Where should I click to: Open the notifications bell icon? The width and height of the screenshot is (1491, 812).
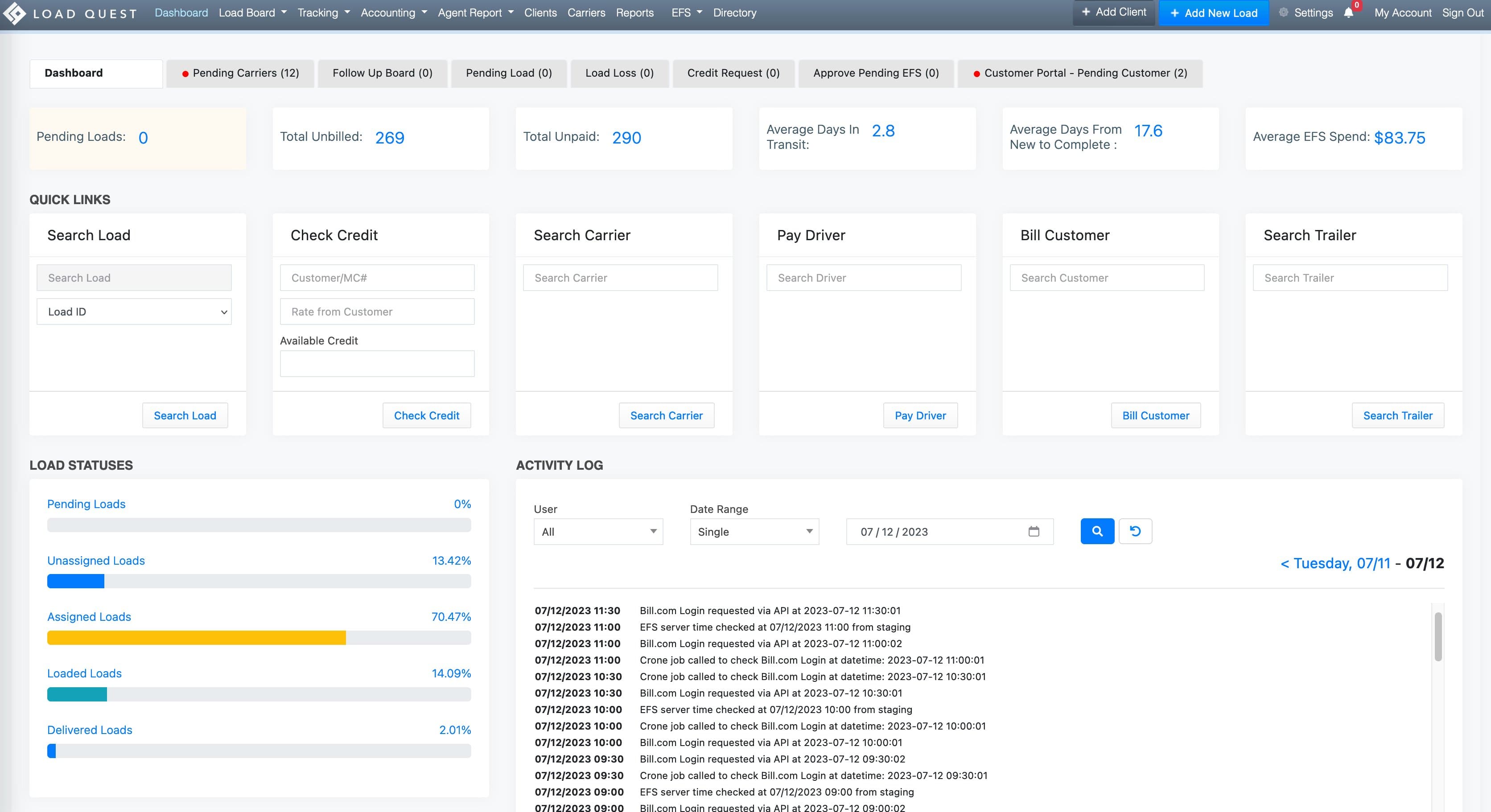click(x=1349, y=13)
